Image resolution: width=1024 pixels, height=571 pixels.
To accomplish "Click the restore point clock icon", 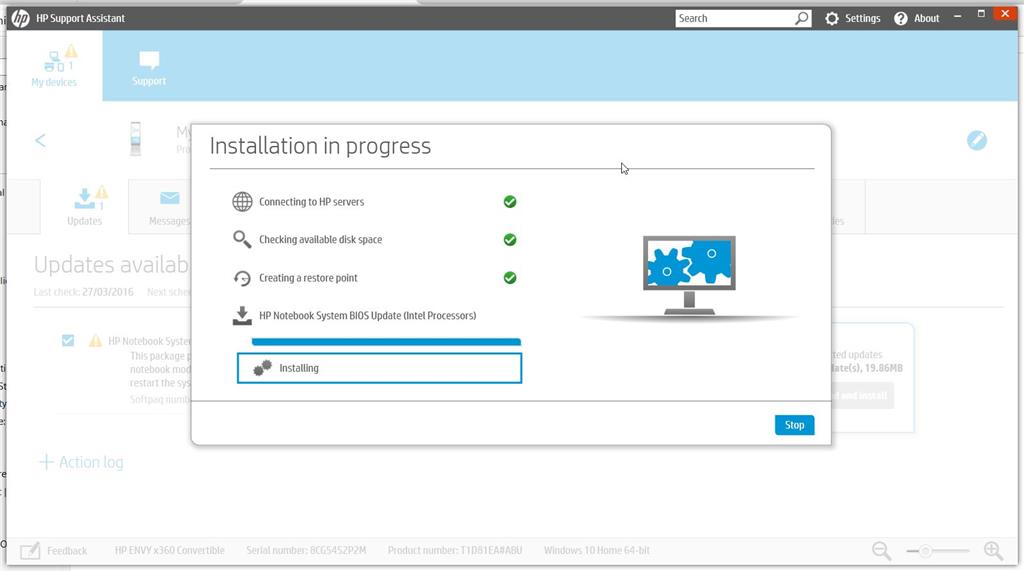I will [x=242, y=278].
